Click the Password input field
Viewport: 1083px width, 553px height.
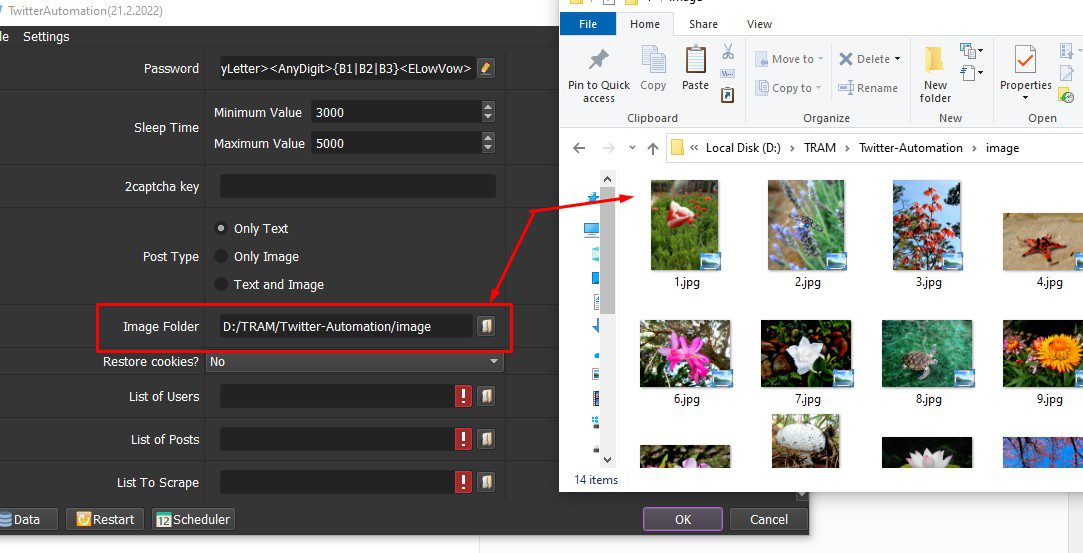[347, 68]
